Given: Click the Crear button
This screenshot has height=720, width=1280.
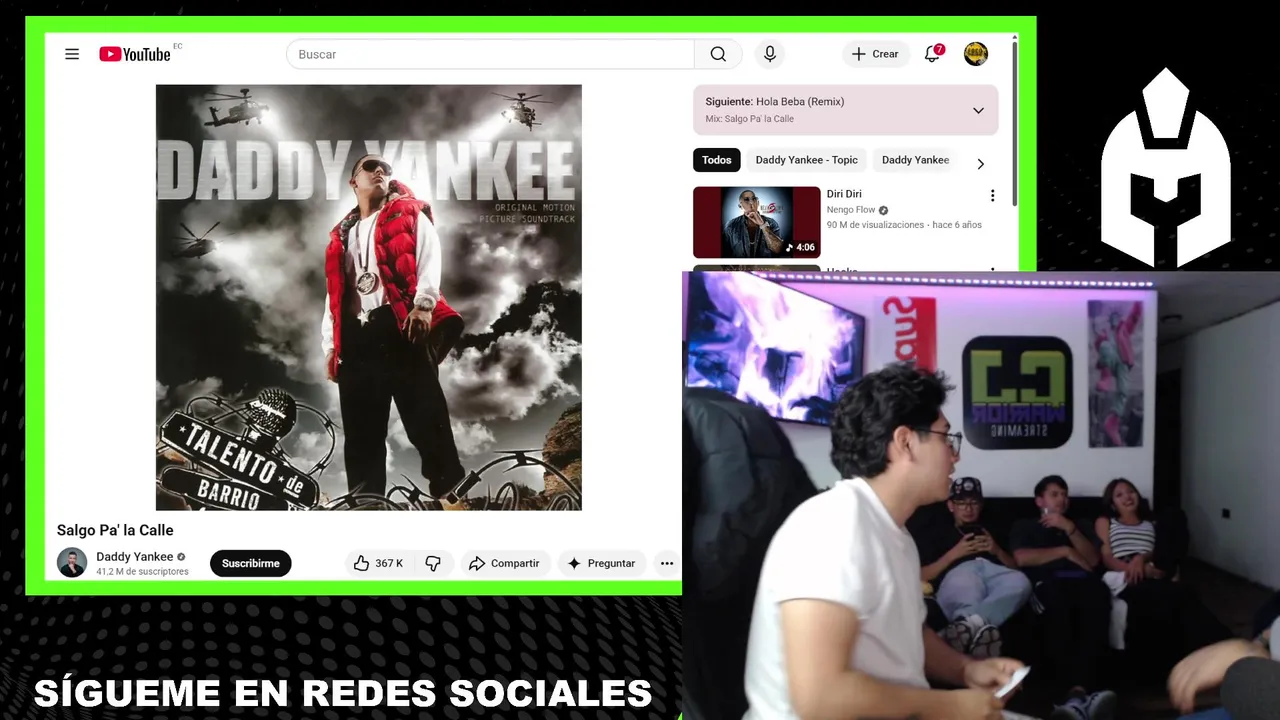Looking at the screenshot, I should click(876, 54).
